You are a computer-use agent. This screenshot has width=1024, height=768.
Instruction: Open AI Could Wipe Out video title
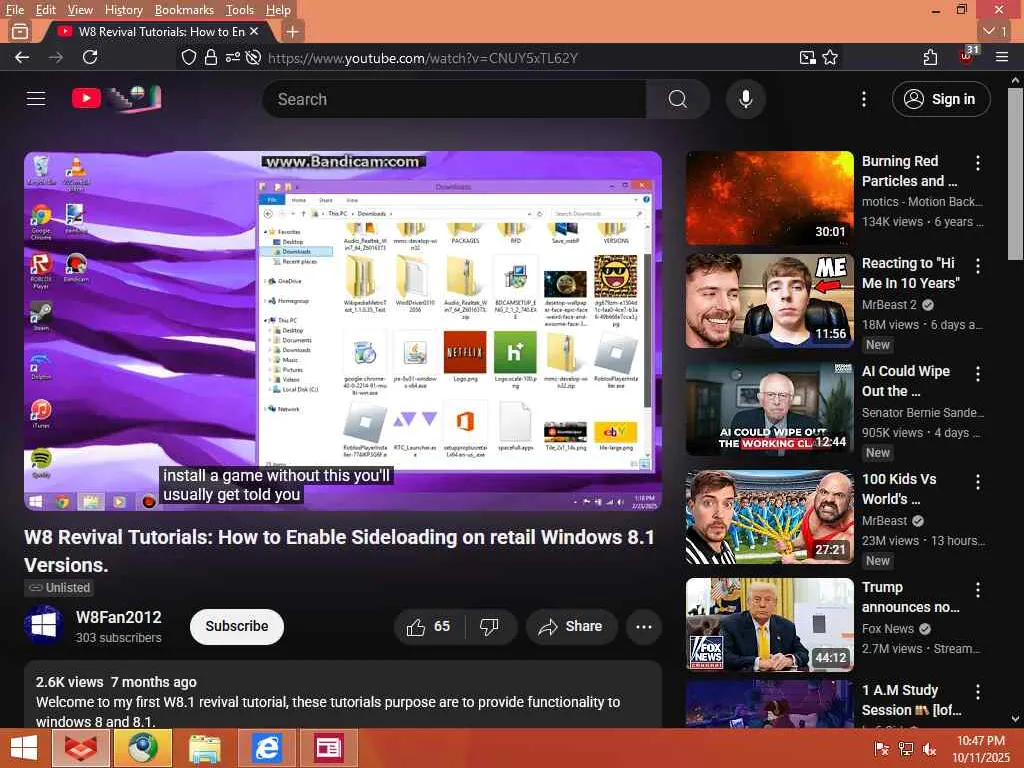(x=906, y=381)
